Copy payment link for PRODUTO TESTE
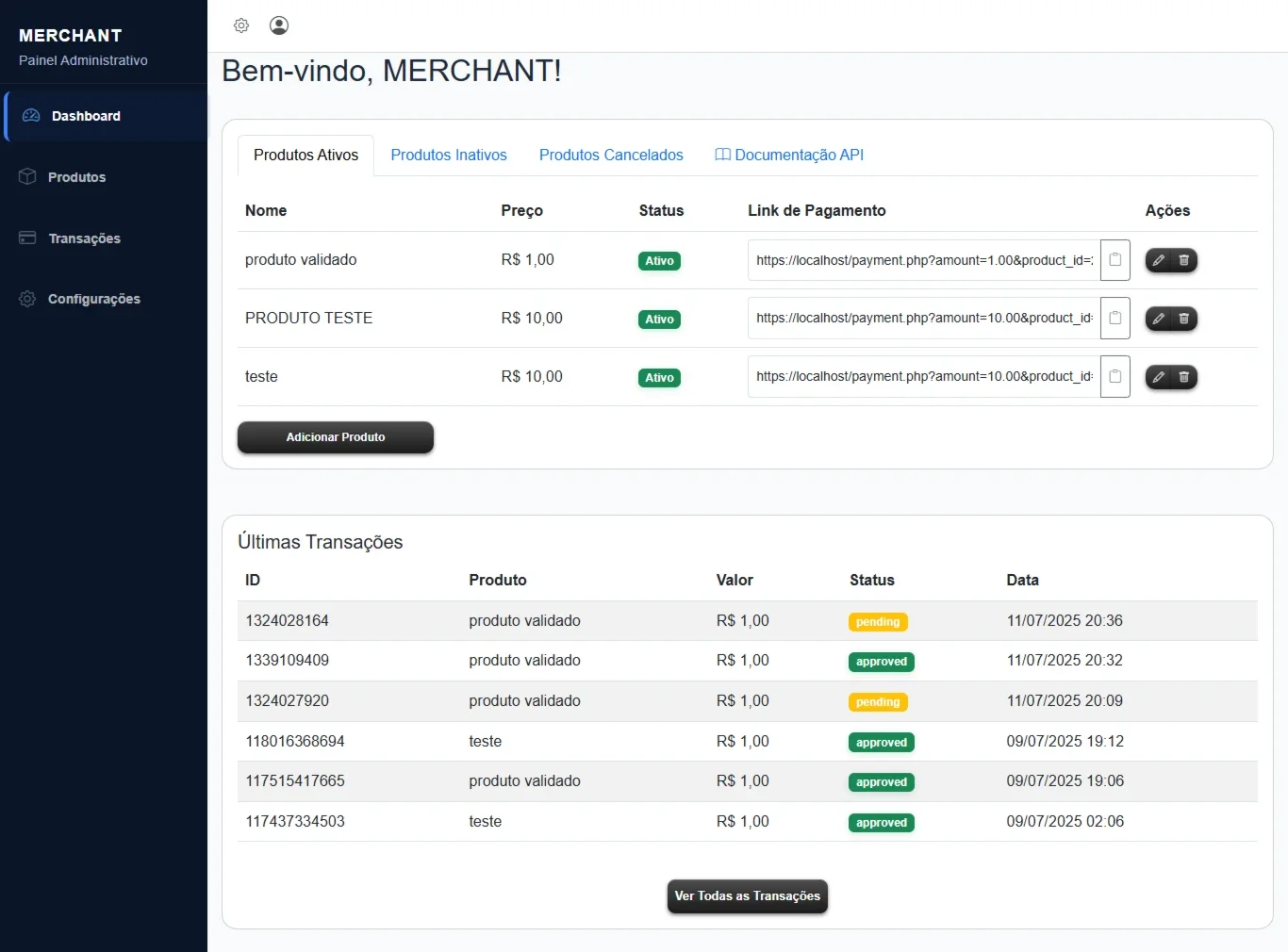 tap(1115, 319)
